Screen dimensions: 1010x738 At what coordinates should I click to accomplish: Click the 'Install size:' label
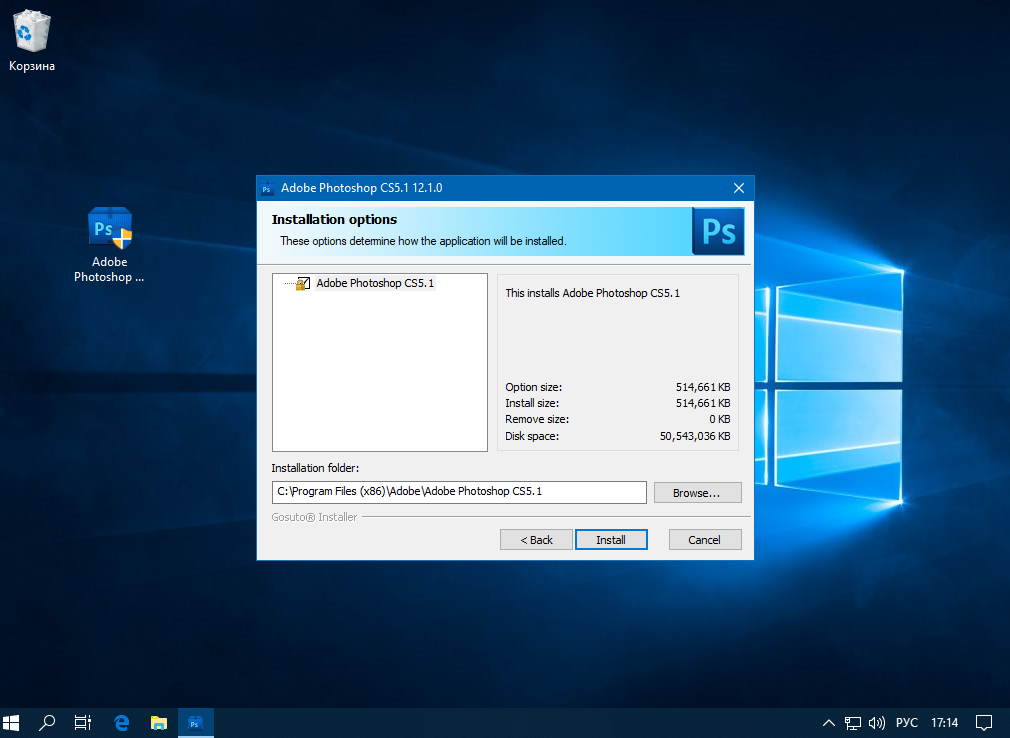coord(532,403)
